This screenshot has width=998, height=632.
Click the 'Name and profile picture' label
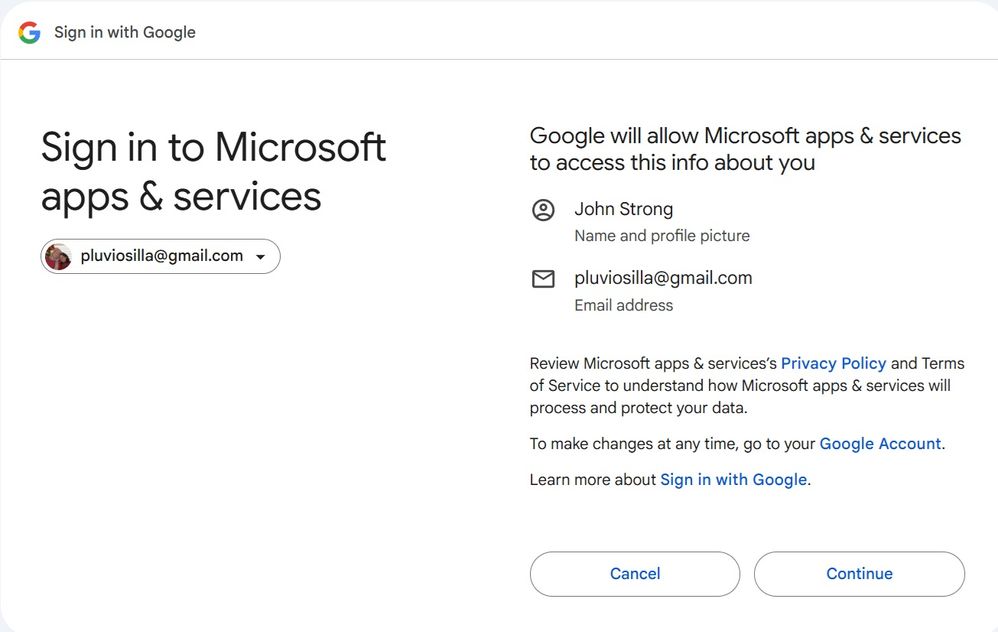[661, 236]
